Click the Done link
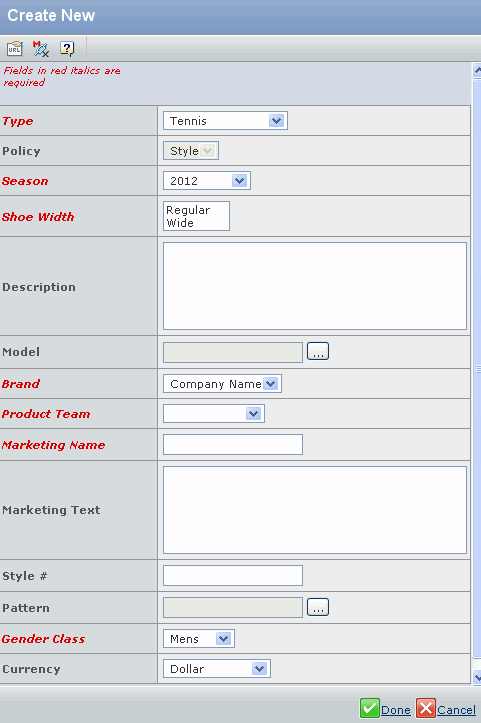 [x=396, y=710]
